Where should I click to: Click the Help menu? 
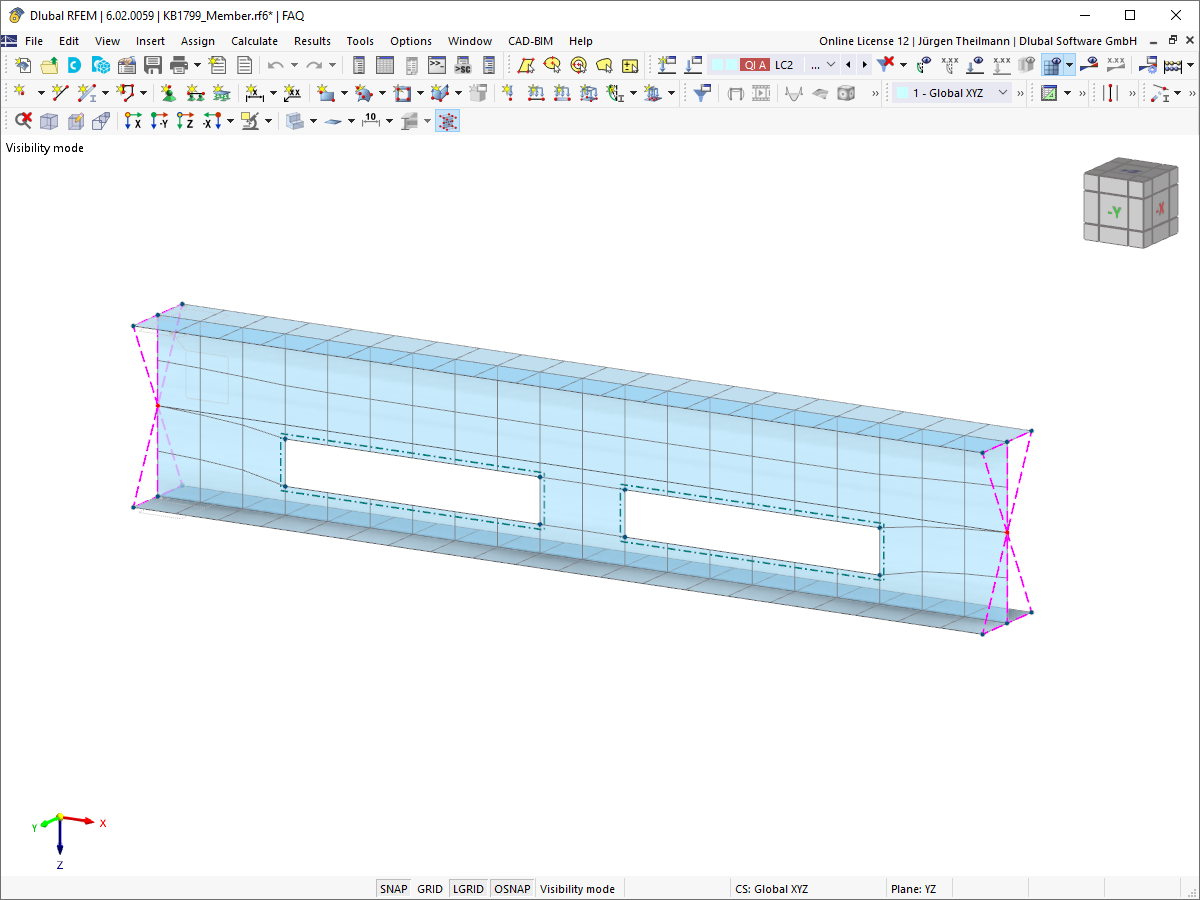tap(581, 41)
